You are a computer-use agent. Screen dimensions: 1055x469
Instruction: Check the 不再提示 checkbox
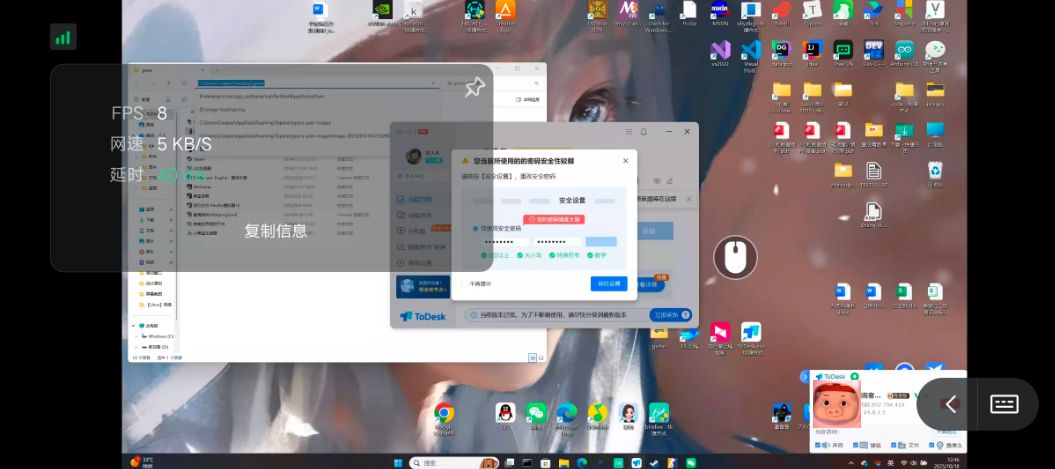click(x=464, y=283)
